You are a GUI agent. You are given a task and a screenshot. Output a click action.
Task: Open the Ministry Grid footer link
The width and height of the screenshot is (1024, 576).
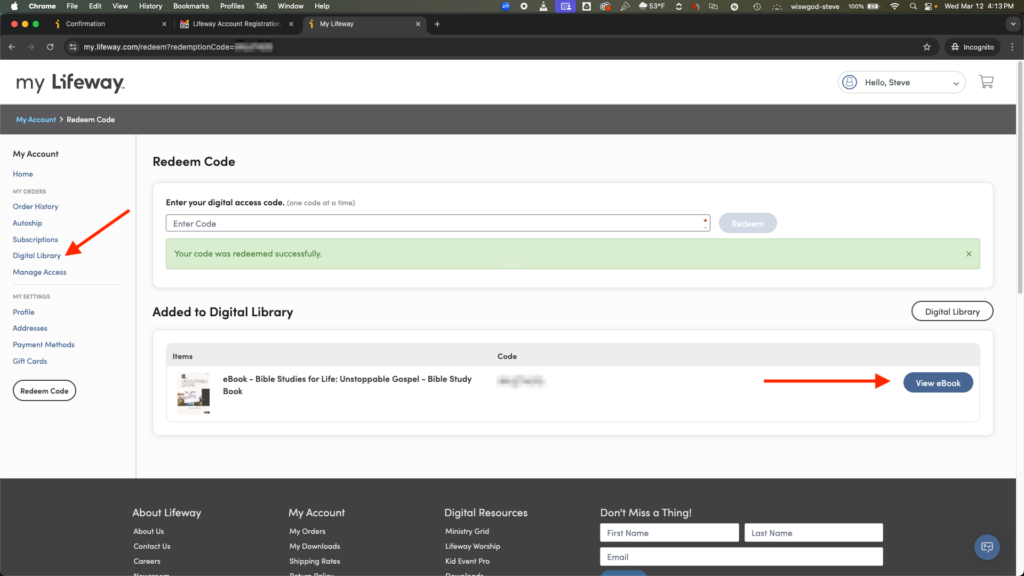467,532
